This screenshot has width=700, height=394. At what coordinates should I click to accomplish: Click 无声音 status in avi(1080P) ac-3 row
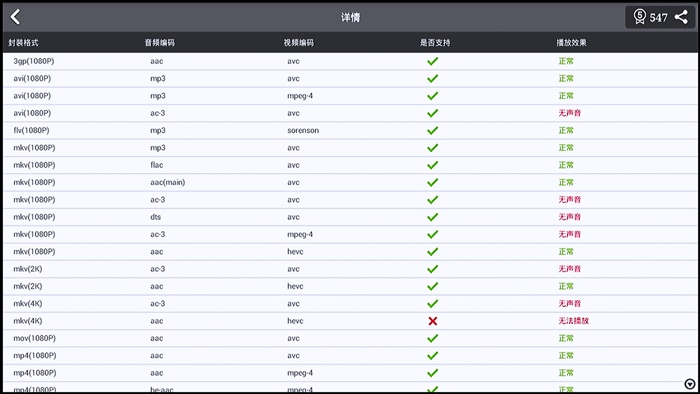click(x=570, y=113)
